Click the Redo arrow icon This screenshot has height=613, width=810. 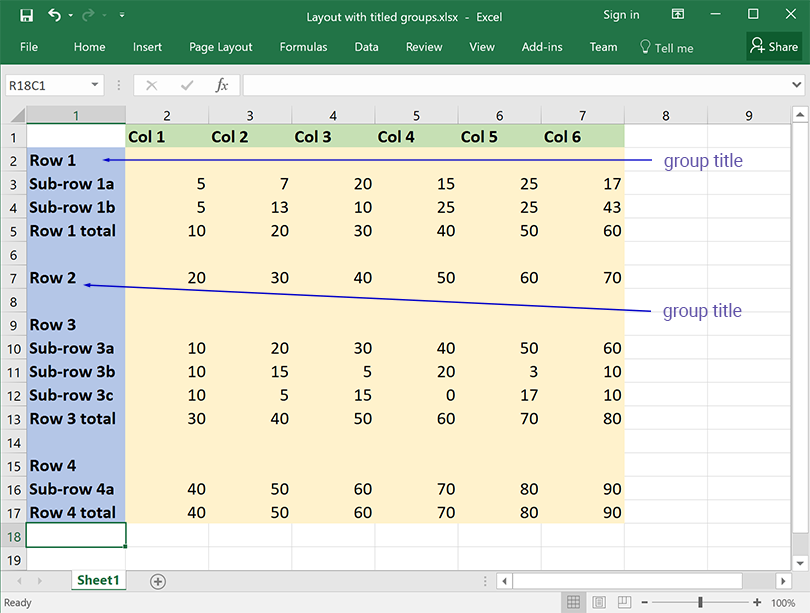click(x=89, y=15)
